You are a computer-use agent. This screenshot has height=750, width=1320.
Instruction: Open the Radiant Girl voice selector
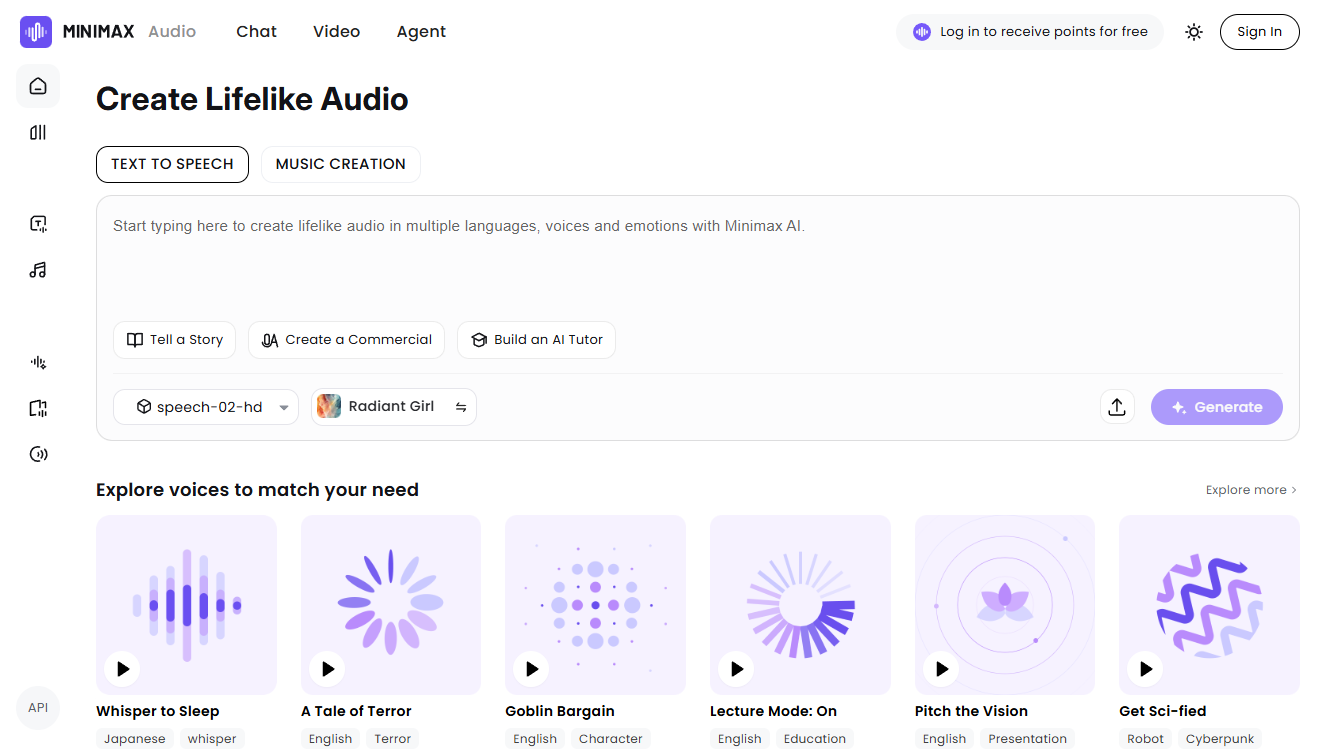tap(393, 407)
